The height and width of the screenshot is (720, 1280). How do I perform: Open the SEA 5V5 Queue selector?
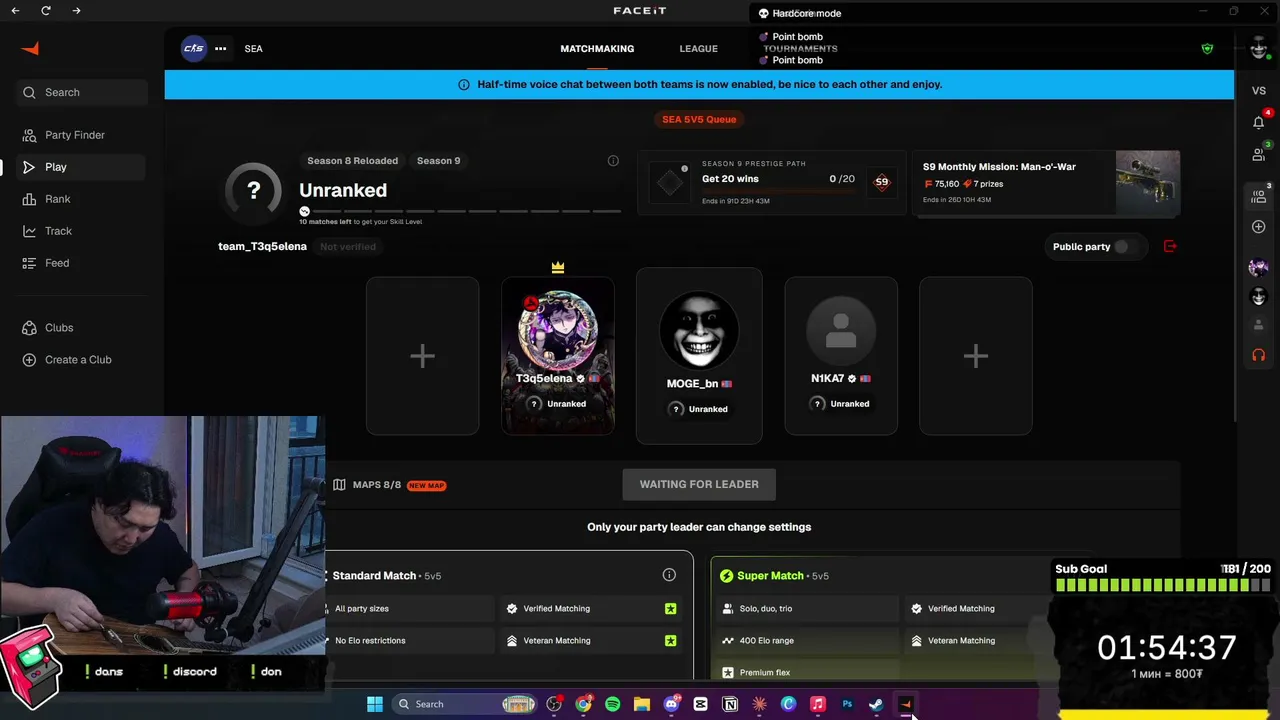pos(699,119)
